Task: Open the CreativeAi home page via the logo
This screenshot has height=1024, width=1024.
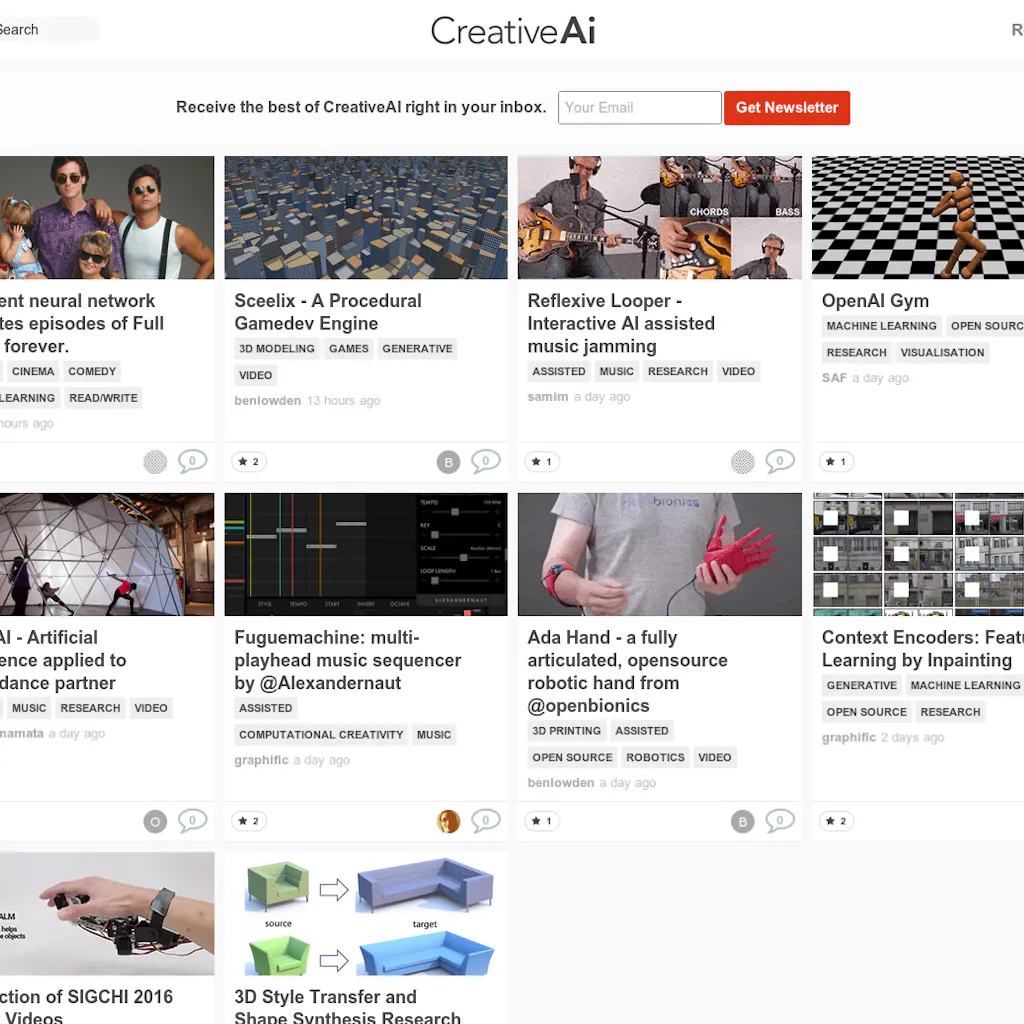Action: (512, 30)
